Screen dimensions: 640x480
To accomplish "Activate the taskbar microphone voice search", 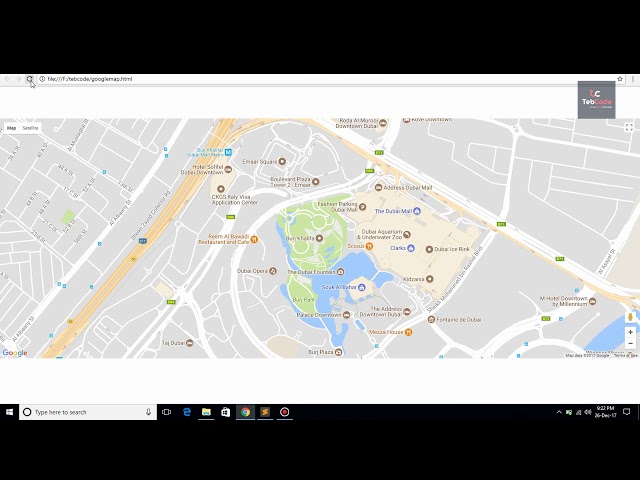I will (148, 412).
